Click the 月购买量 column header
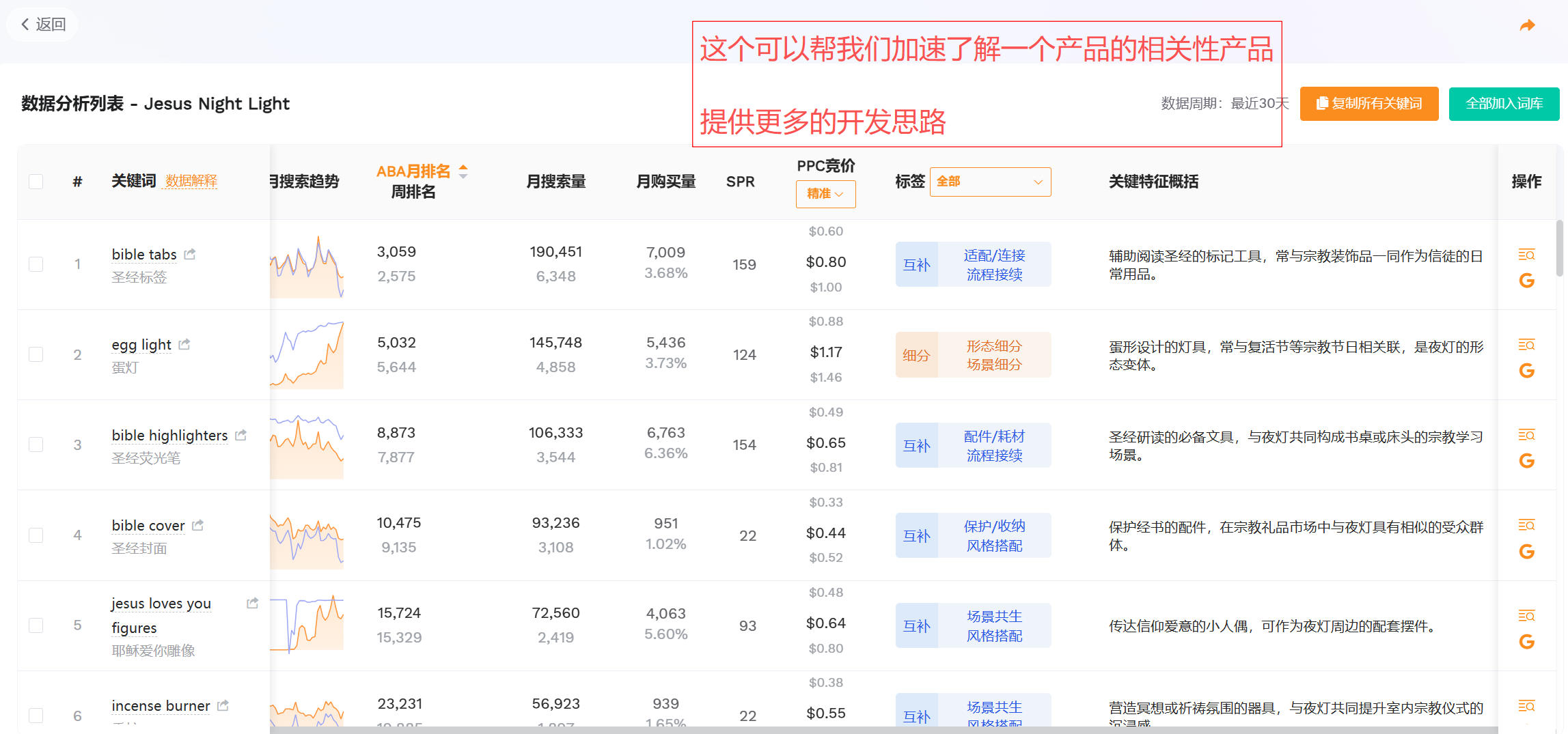 click(666, 182)
